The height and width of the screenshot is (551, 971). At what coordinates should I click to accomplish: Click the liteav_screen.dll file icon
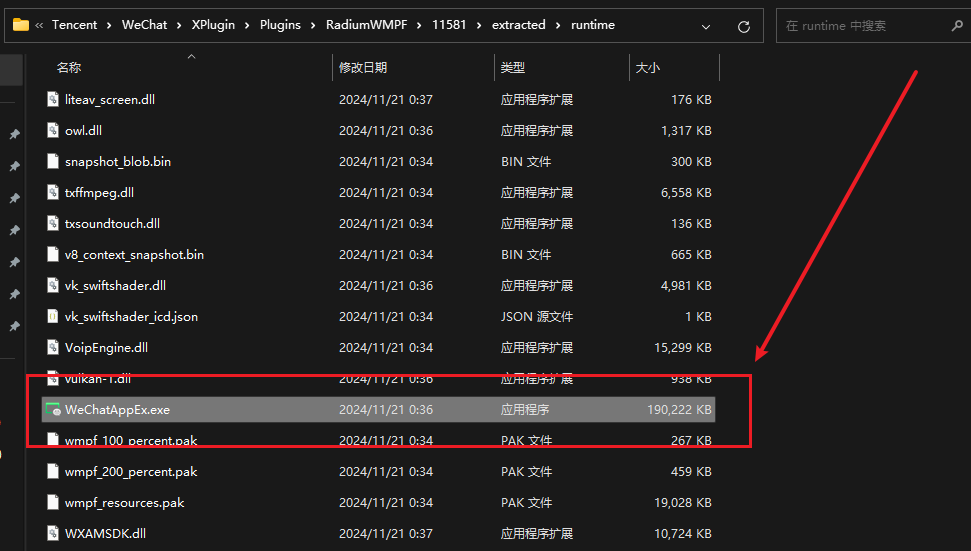click(53, 99)
